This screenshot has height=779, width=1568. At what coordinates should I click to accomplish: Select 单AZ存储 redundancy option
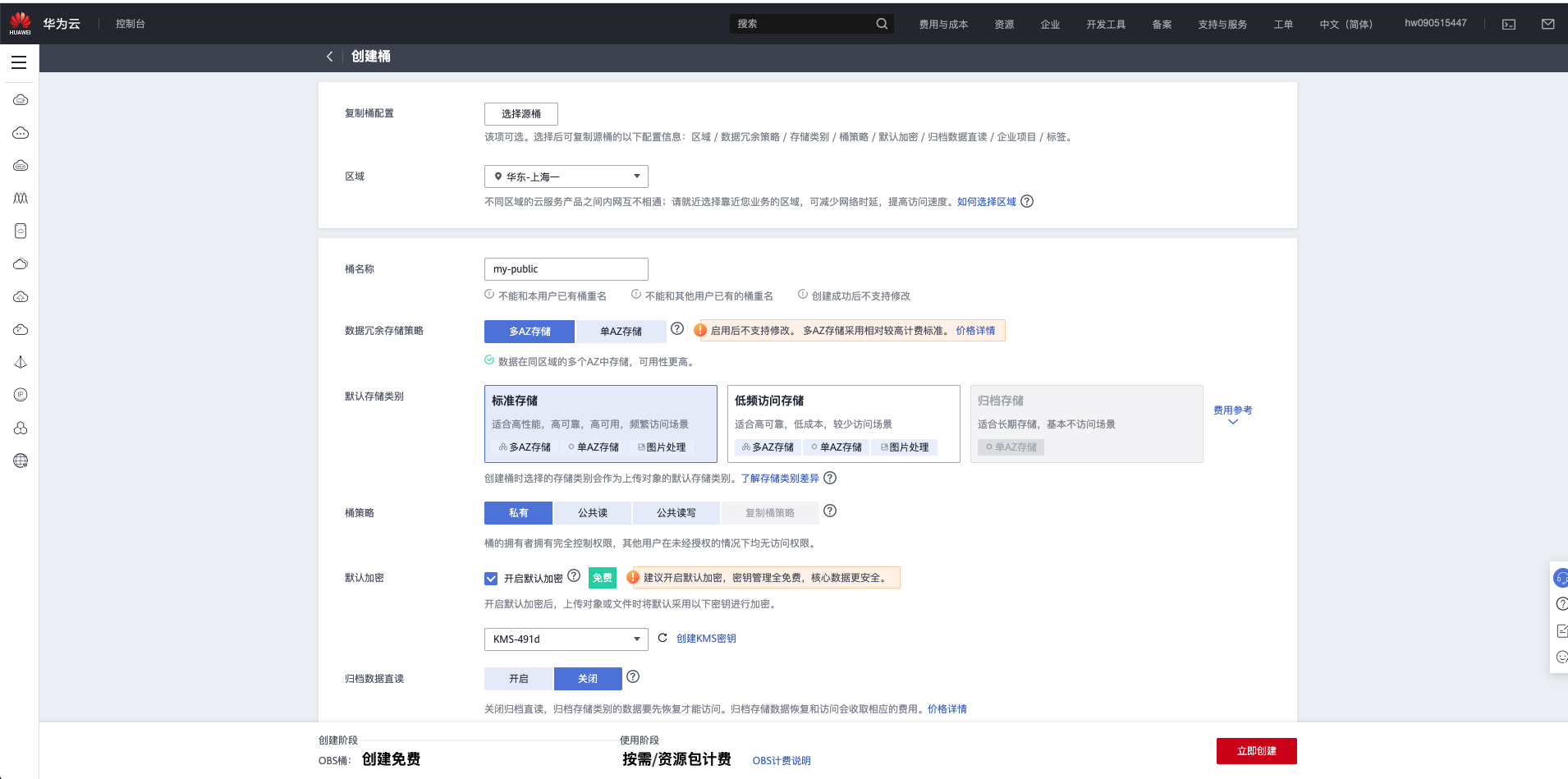point(622,331)
